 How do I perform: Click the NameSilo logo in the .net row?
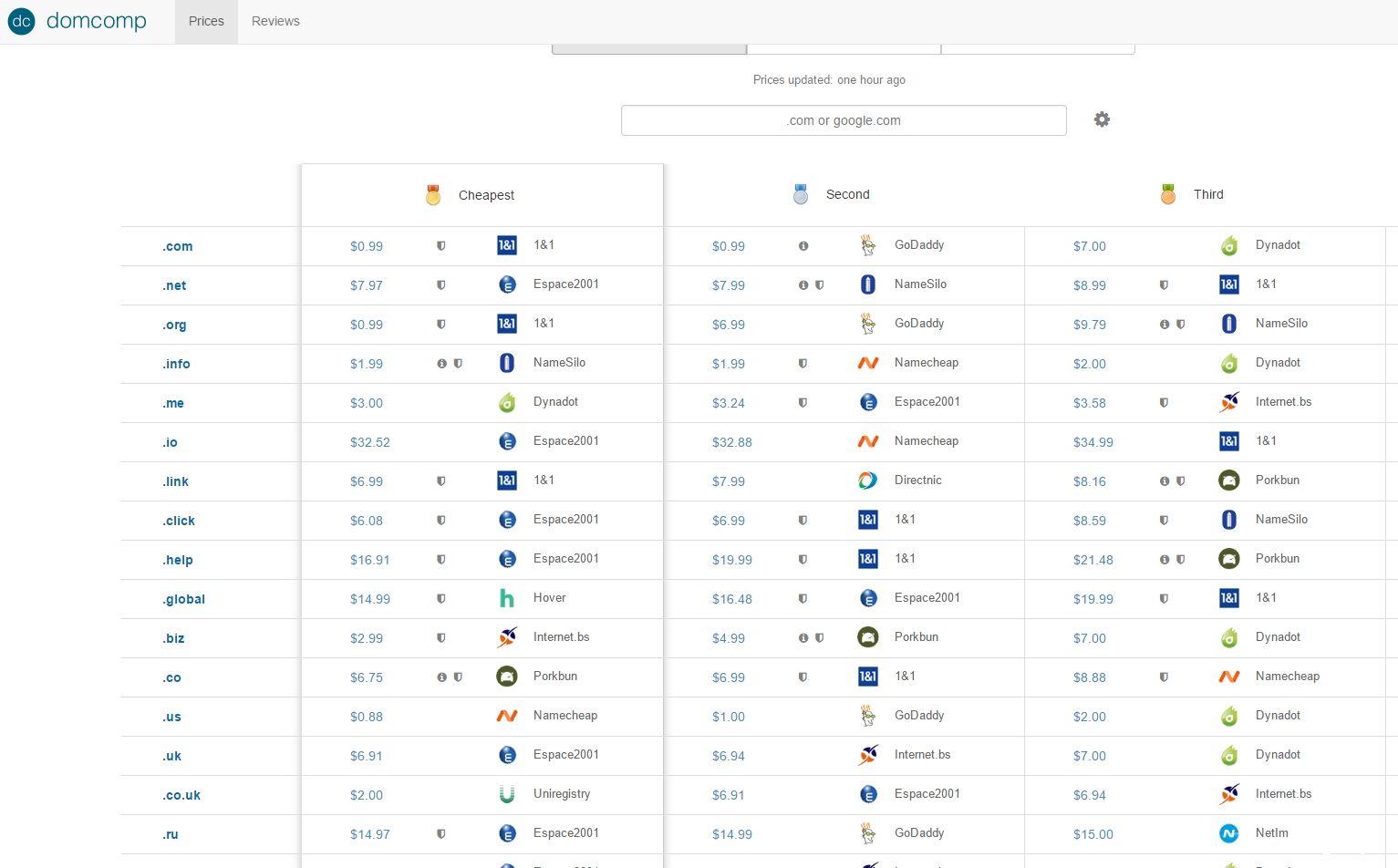tap(868, 284)
